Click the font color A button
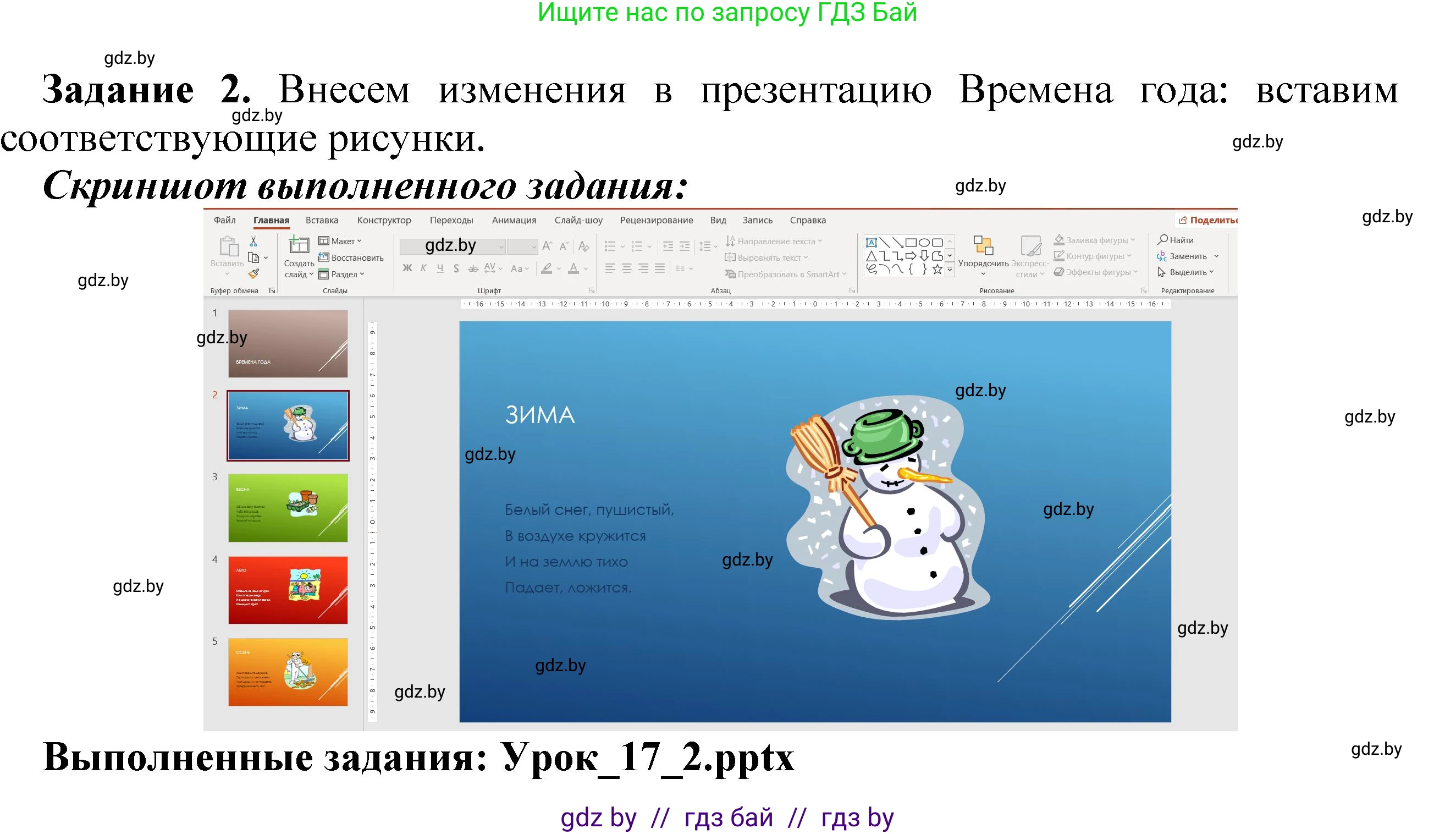Screen dimensions: 1456x834 [573, 268]
